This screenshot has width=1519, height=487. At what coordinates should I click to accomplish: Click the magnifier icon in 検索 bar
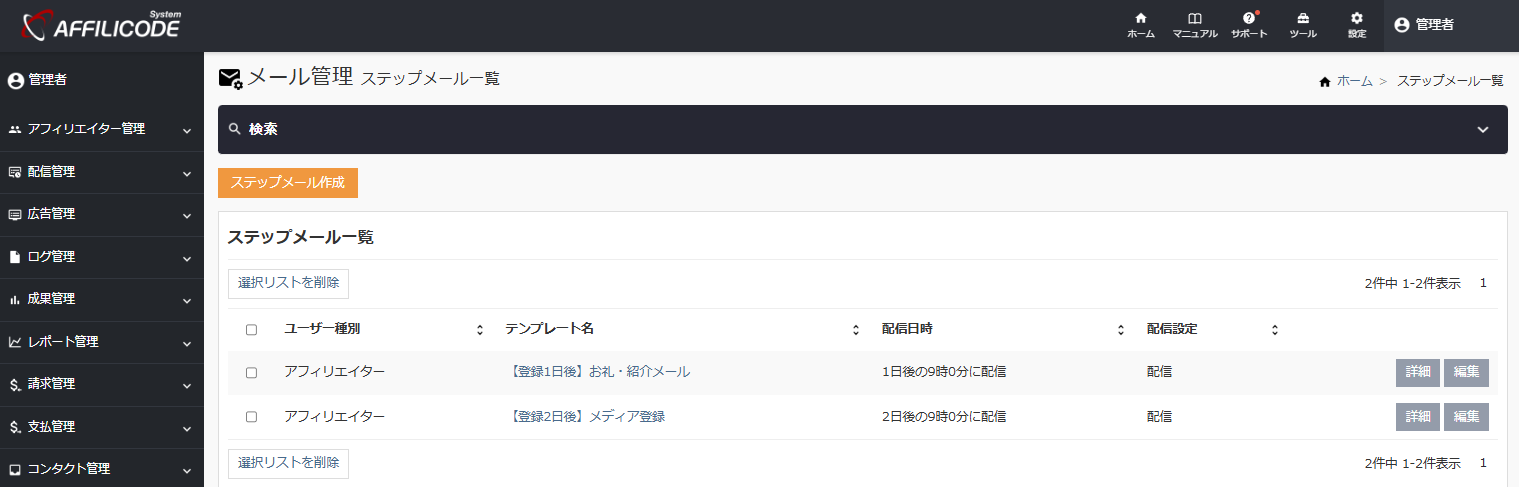pos(235,129)
